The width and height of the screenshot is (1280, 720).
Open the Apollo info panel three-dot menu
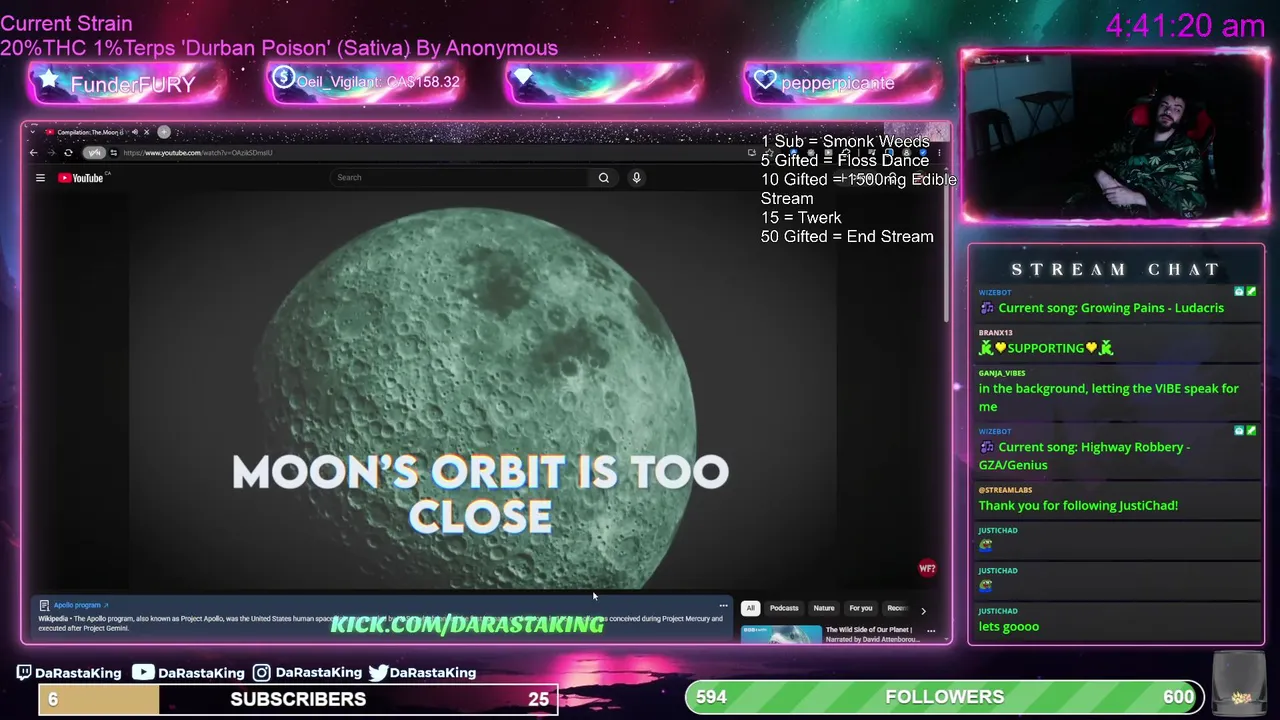point(723,605)
